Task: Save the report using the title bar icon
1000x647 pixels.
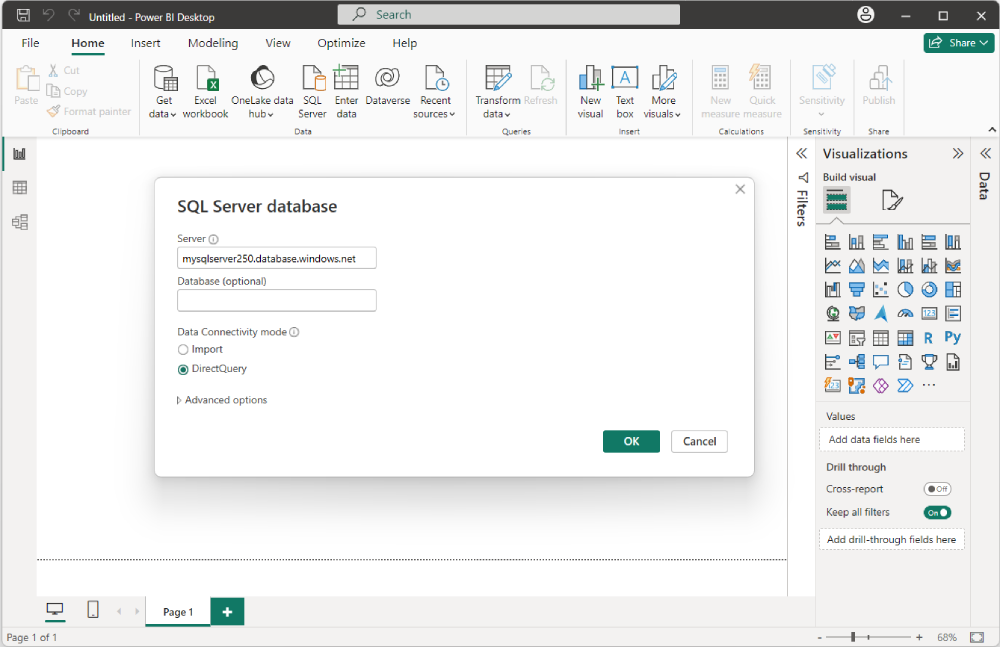Action: [x=23, y=15]
